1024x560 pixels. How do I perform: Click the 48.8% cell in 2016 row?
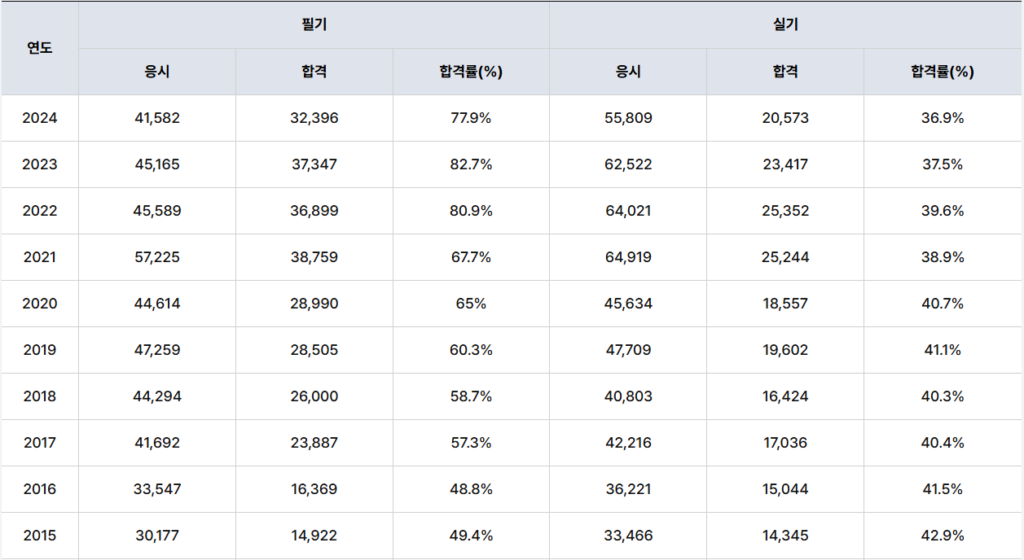coord(471,489)
